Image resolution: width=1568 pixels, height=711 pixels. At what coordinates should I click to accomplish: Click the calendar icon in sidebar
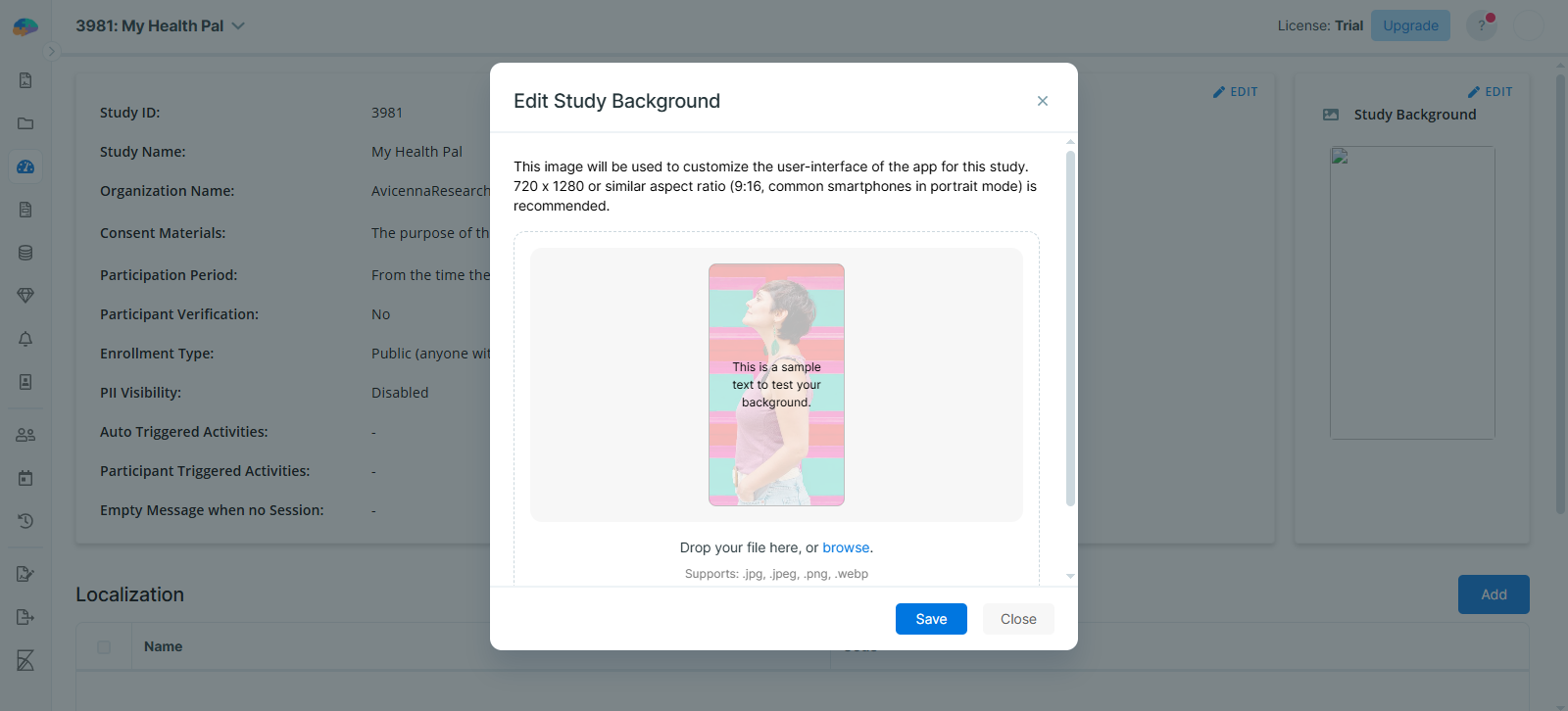25,478
